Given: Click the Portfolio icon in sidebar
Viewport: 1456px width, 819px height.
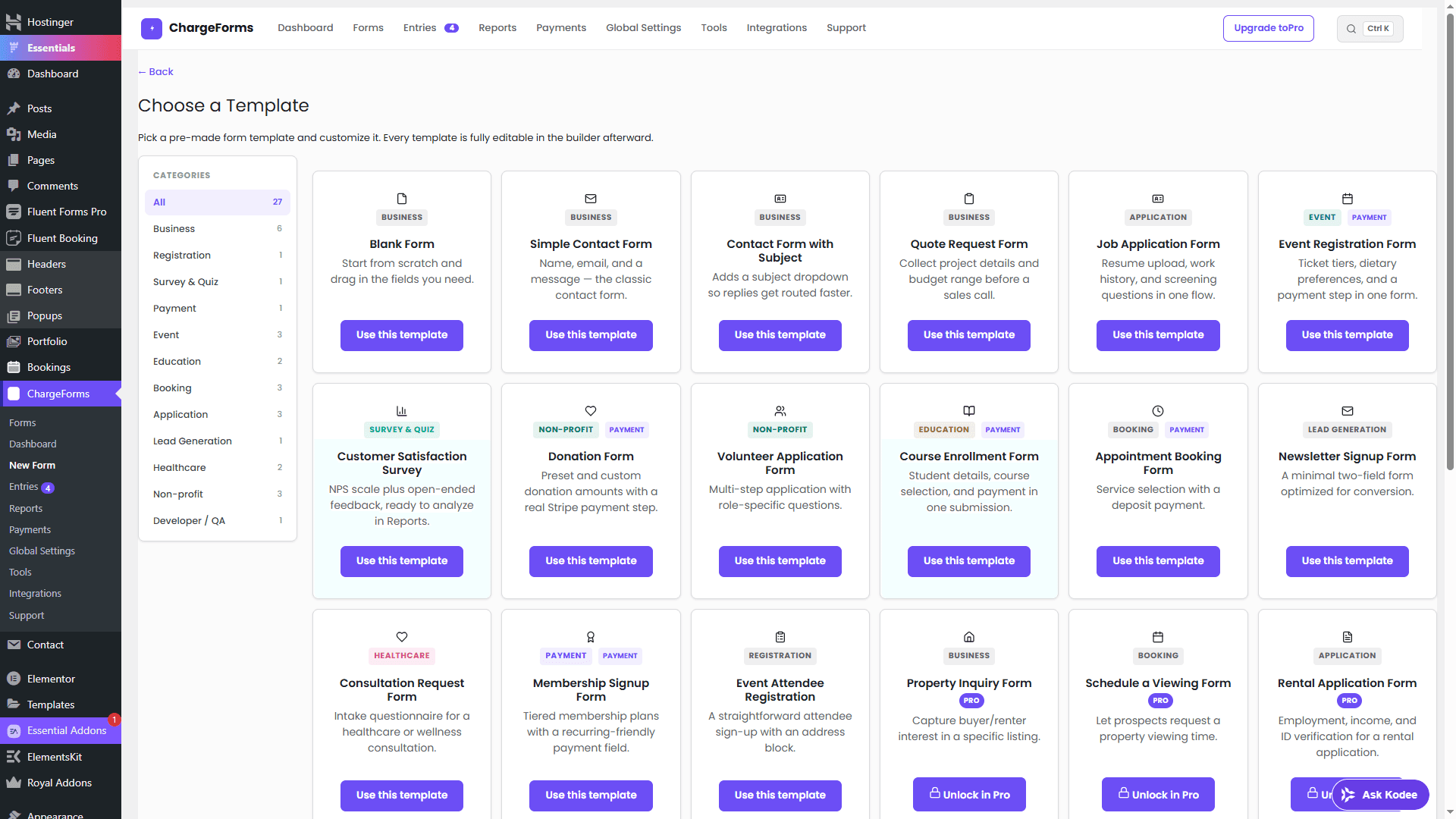Looking at the screenshot, I should click(x=14, y=341).
